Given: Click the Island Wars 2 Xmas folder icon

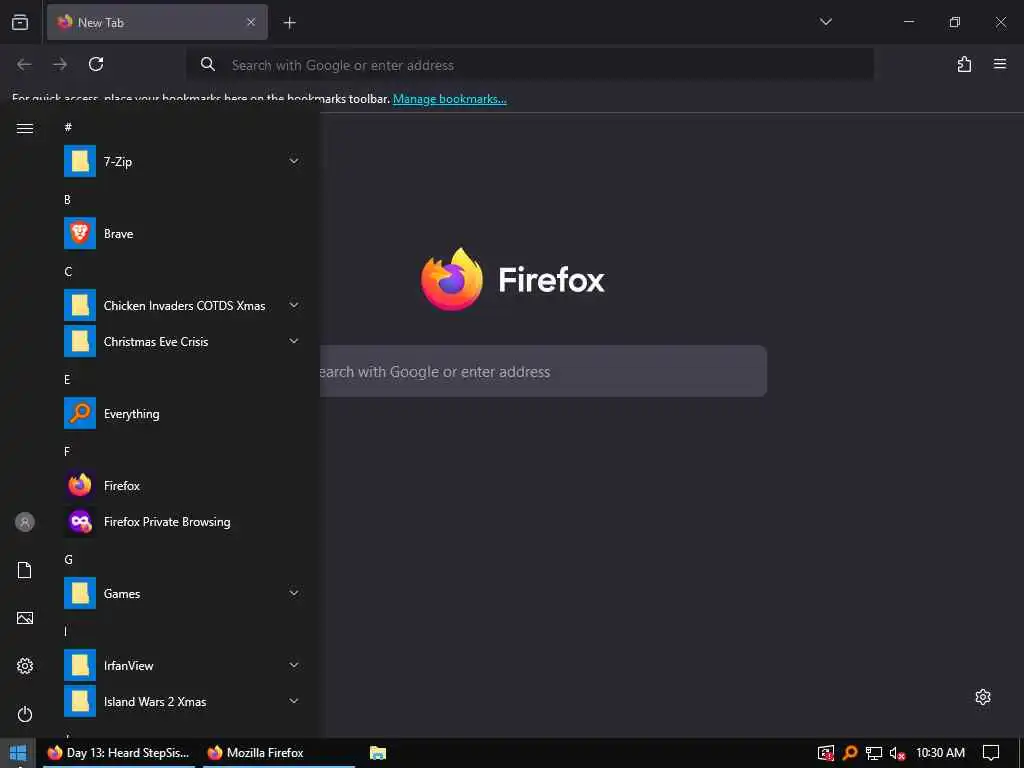Looking at the screenshot, I should tap(80, 701).
